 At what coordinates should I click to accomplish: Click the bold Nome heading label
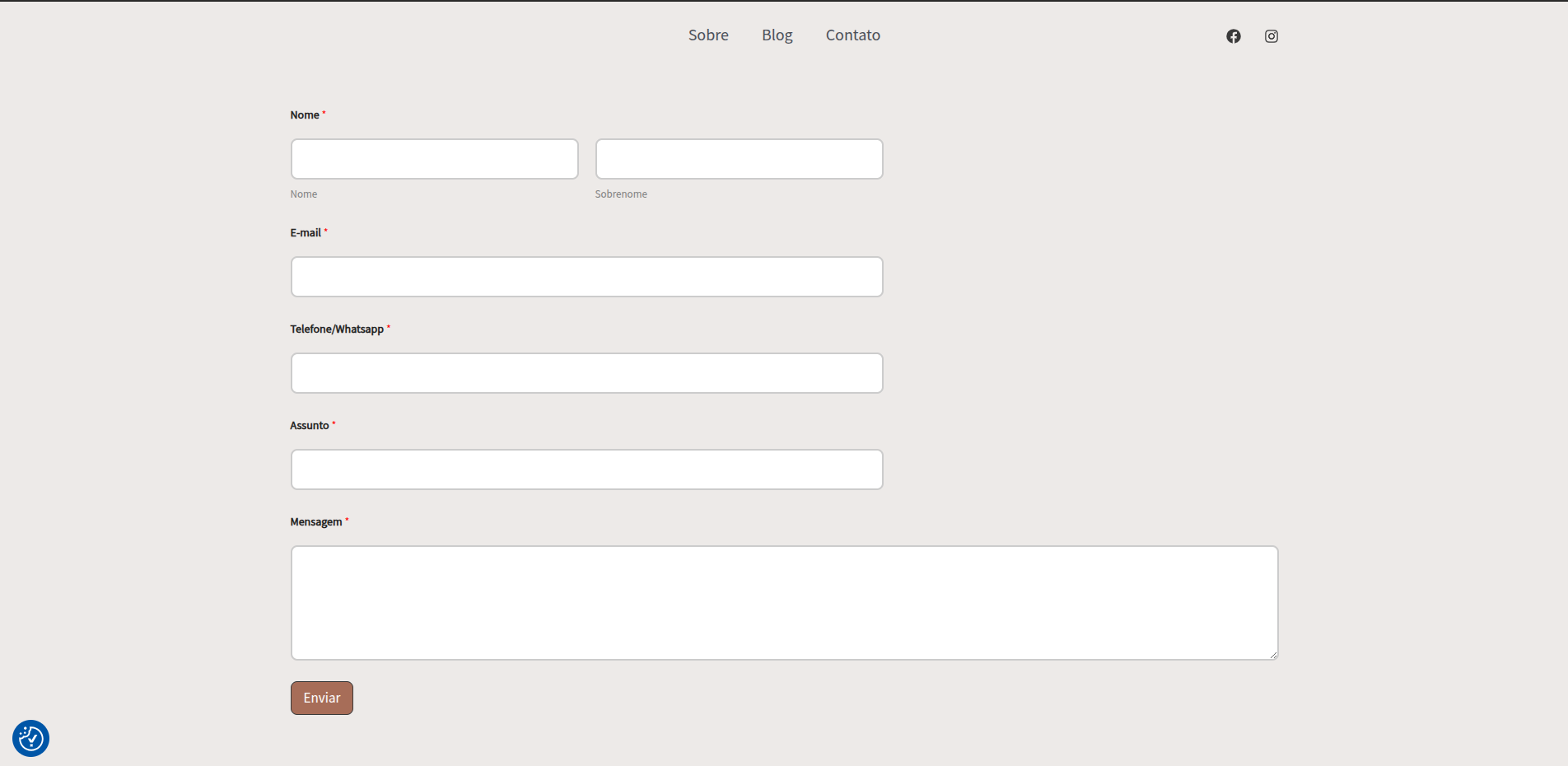(305, 115)
